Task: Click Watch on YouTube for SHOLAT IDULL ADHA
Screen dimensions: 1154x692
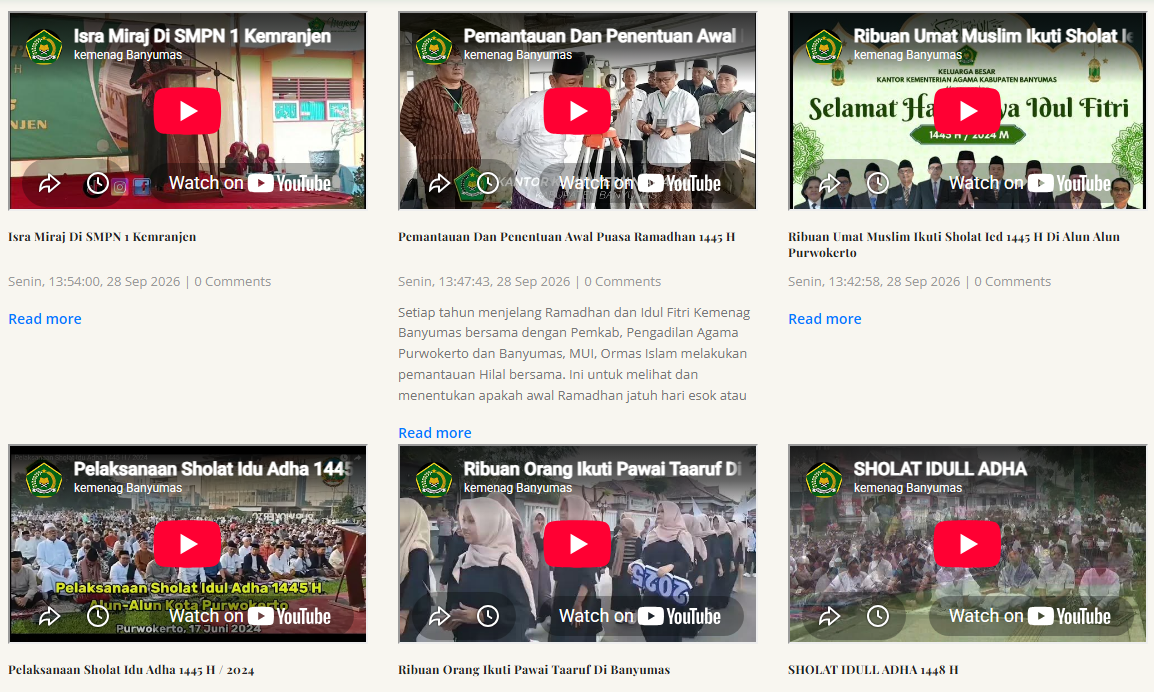Action: (1030, 615)
